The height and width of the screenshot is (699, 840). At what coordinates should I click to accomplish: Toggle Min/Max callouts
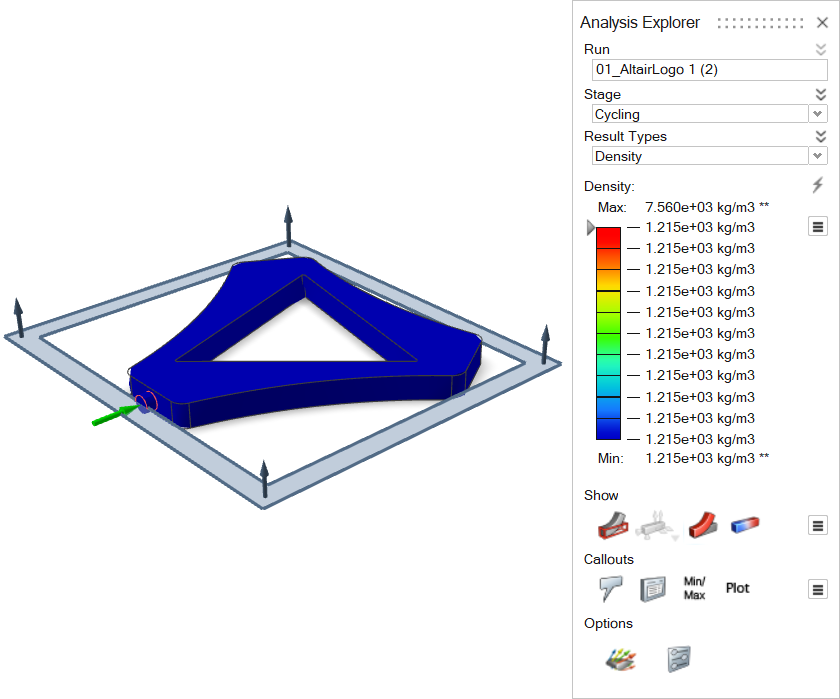(694, 588)
